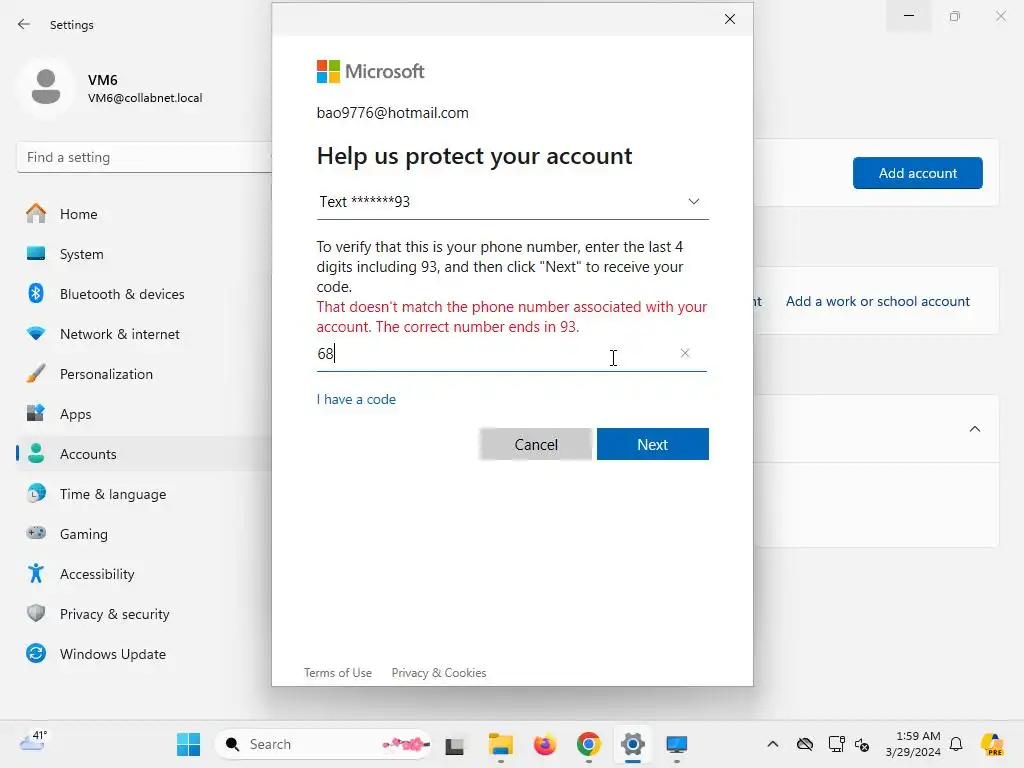Click the Gaming controller icon
Viewport: 1024px width, 768px height.
pyautogui.click(x=36, y=533)
